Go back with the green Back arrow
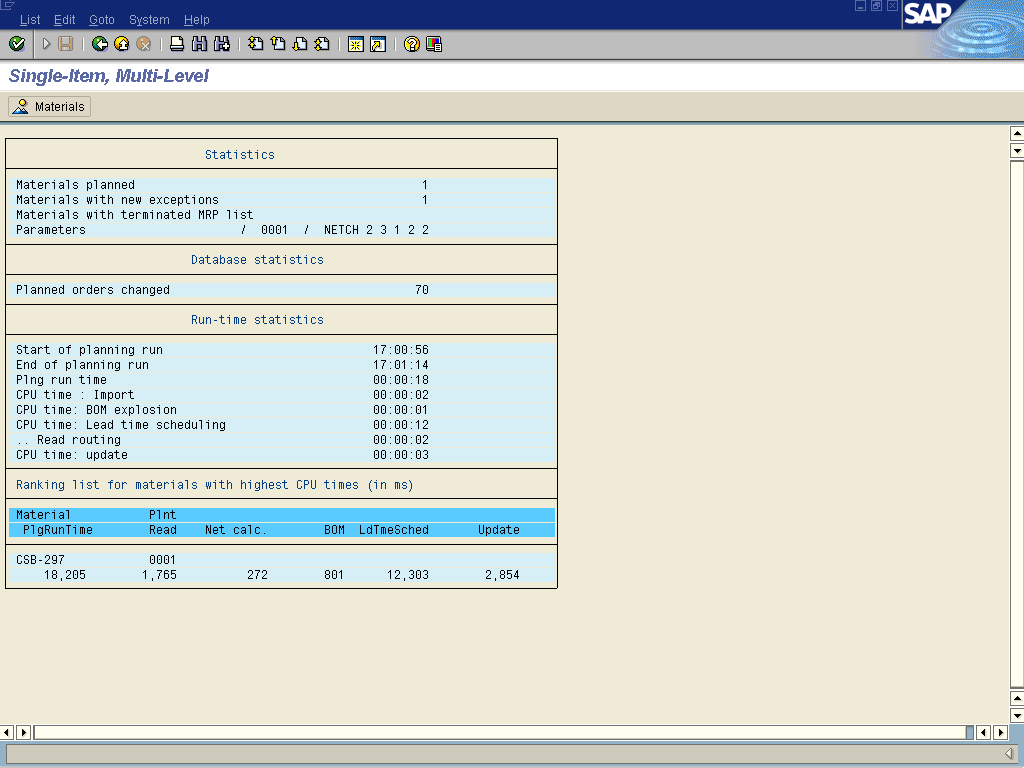Image resolution: width=1024 pixels, height=768 pixels. 100,44
